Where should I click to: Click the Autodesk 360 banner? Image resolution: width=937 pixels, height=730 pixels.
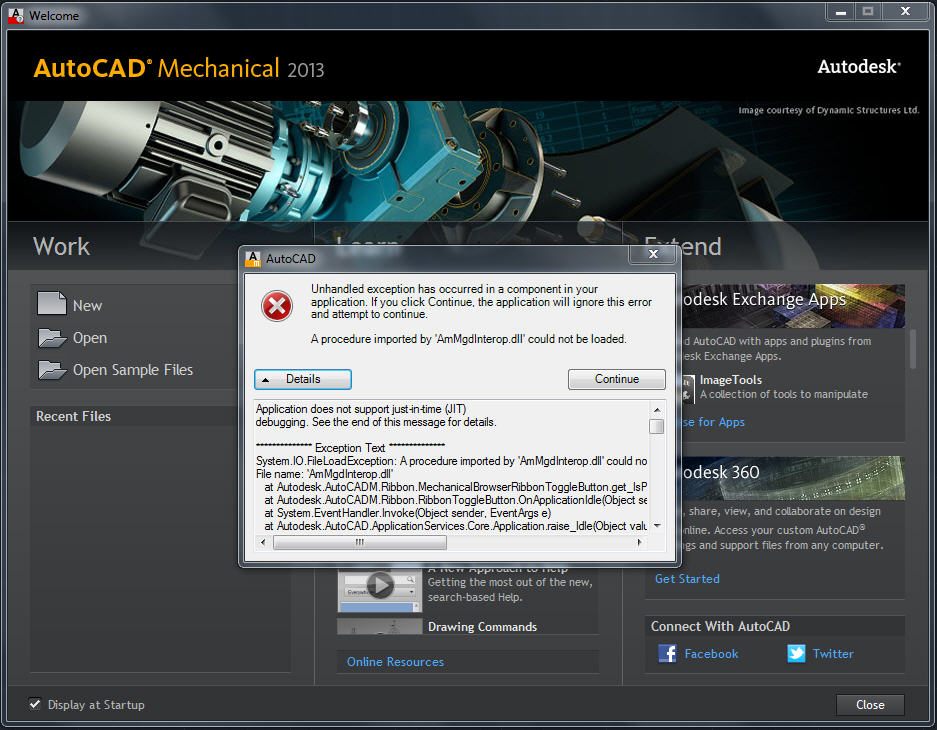click(793, 478)
